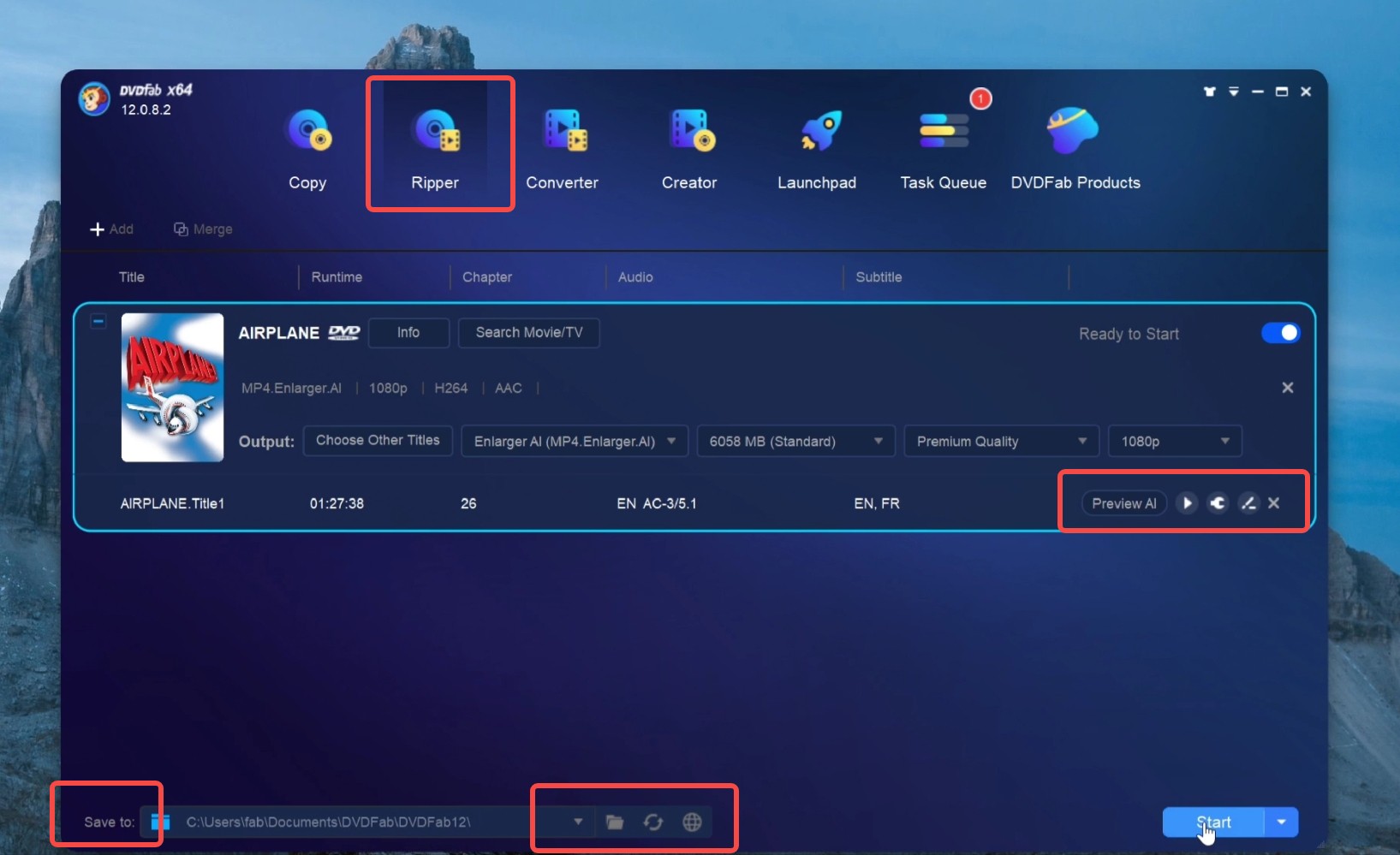
Task: Open the Enlarger AI profile dropdown
Action: tap(575, 442)
